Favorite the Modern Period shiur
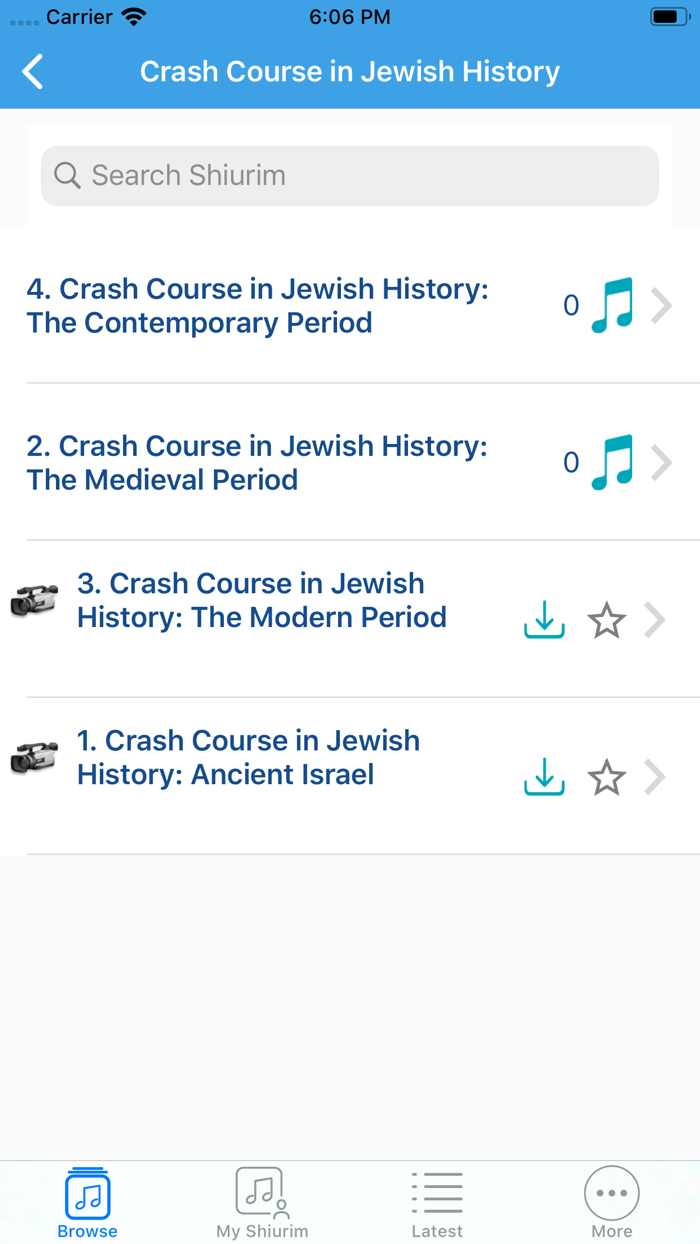 point(605,620)
